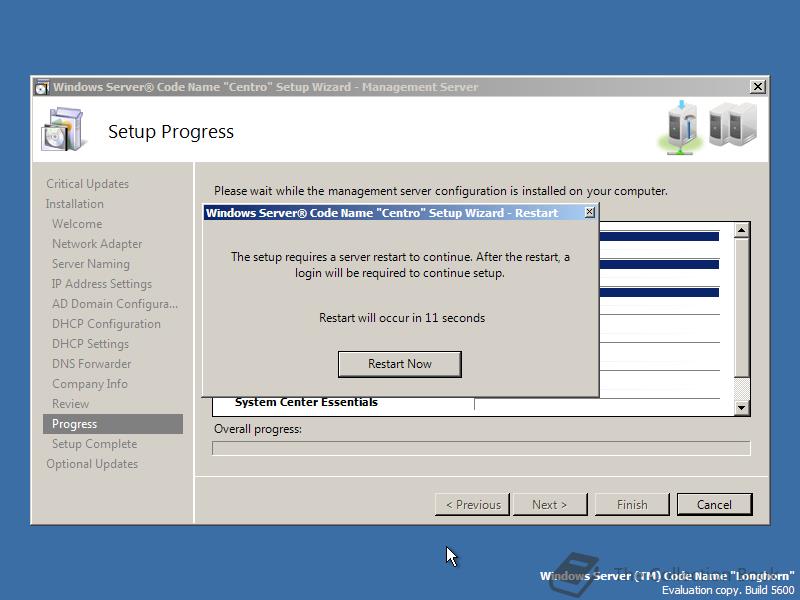Click the 'Overall progress:' label
The width and height of the screenshot is (800, 600).
[x=258, y=429]
